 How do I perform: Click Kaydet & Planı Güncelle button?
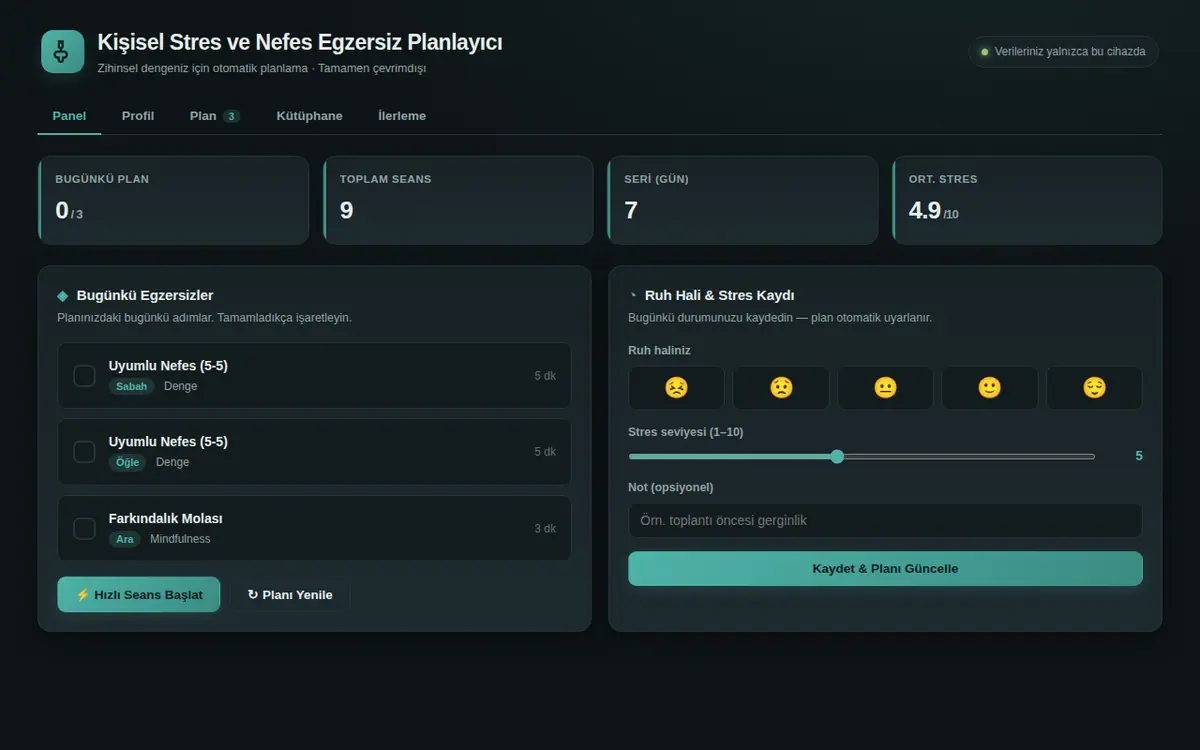[x=885, y=568]
